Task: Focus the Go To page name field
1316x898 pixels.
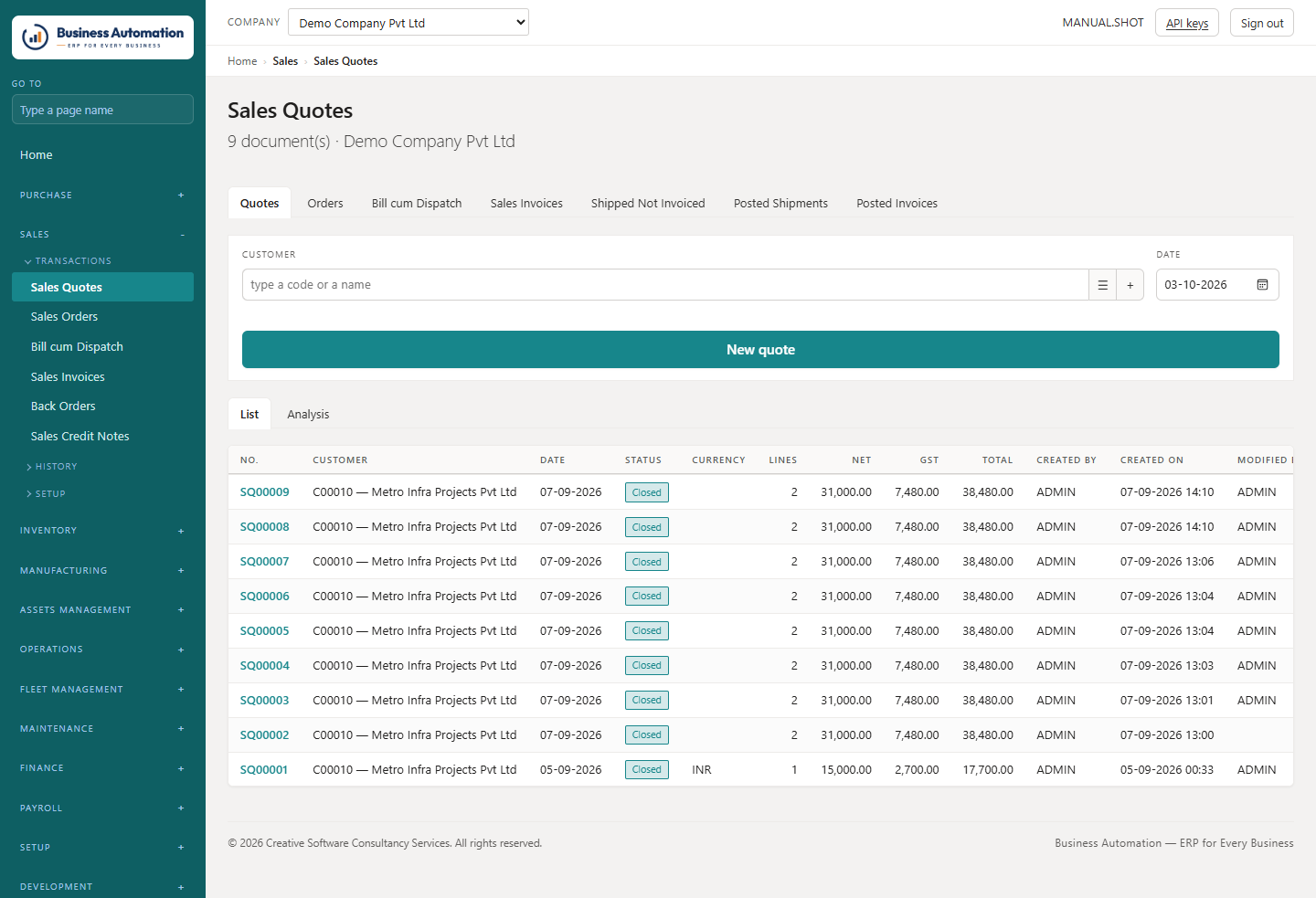Action: click(x=102, y=110)
